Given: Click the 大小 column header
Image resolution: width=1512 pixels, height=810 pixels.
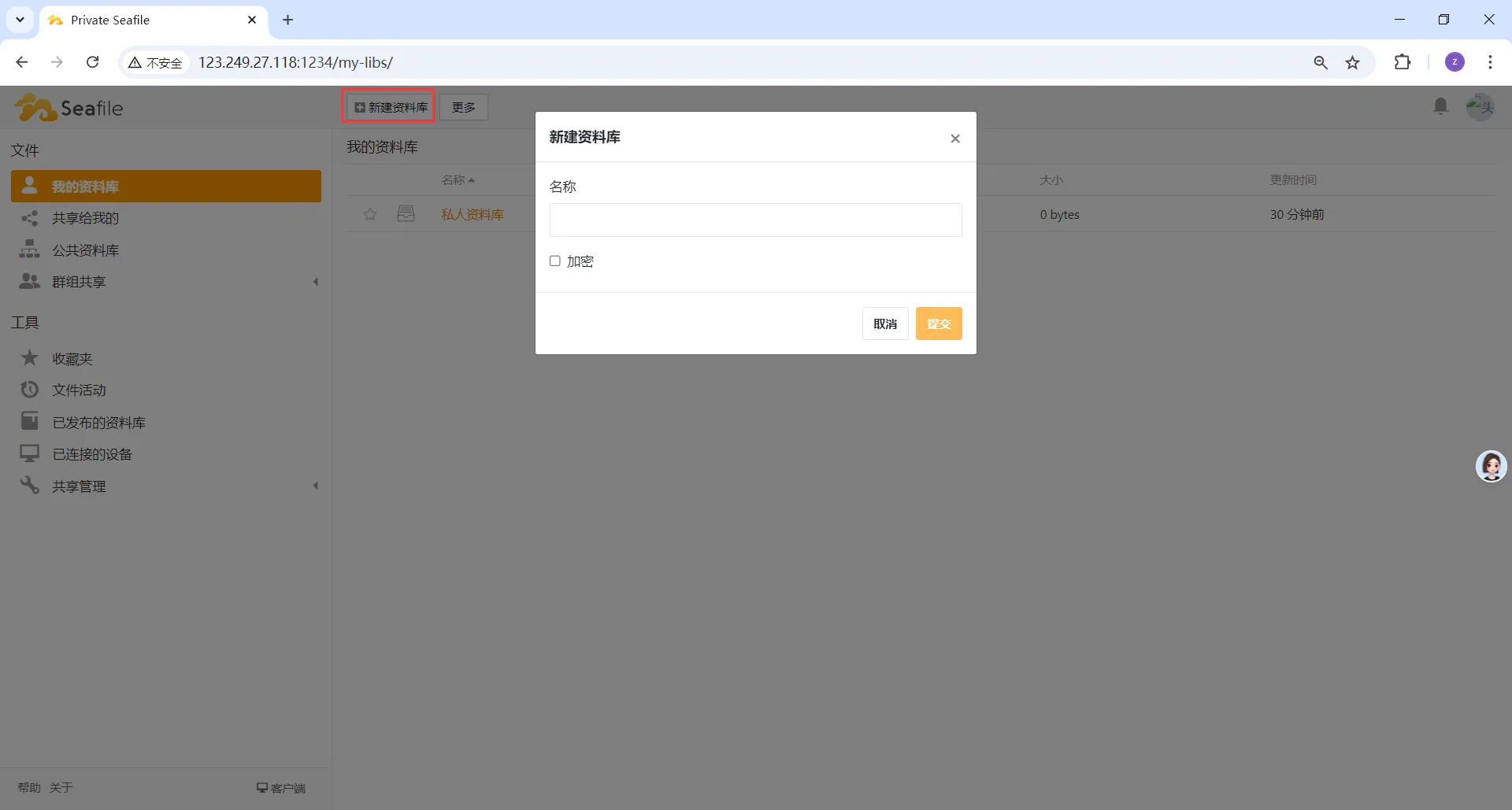Looking at the screenshot, I should [1051, 180].
